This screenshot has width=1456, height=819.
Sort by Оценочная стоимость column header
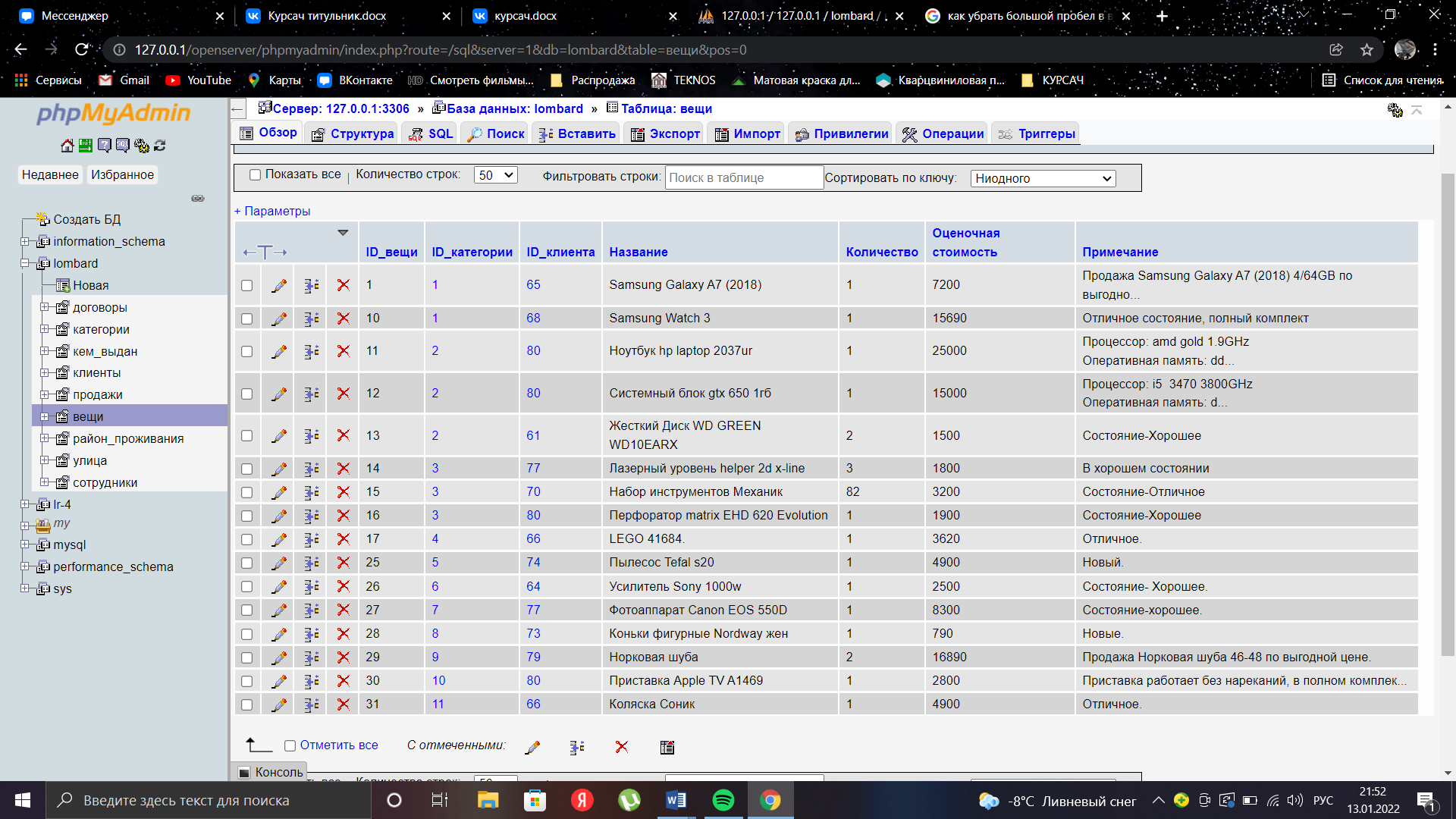[965, 243]
